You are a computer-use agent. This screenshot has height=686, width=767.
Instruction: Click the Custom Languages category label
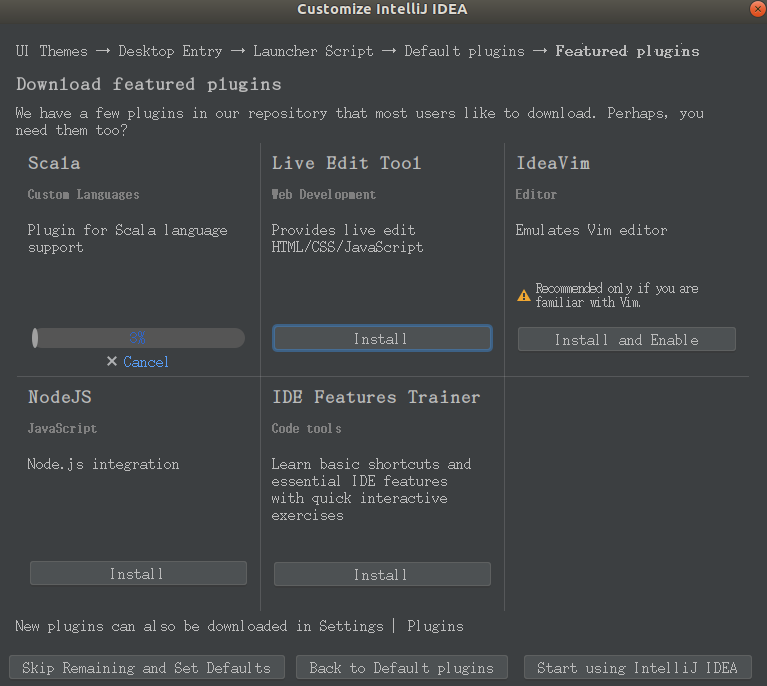(84, 194)
